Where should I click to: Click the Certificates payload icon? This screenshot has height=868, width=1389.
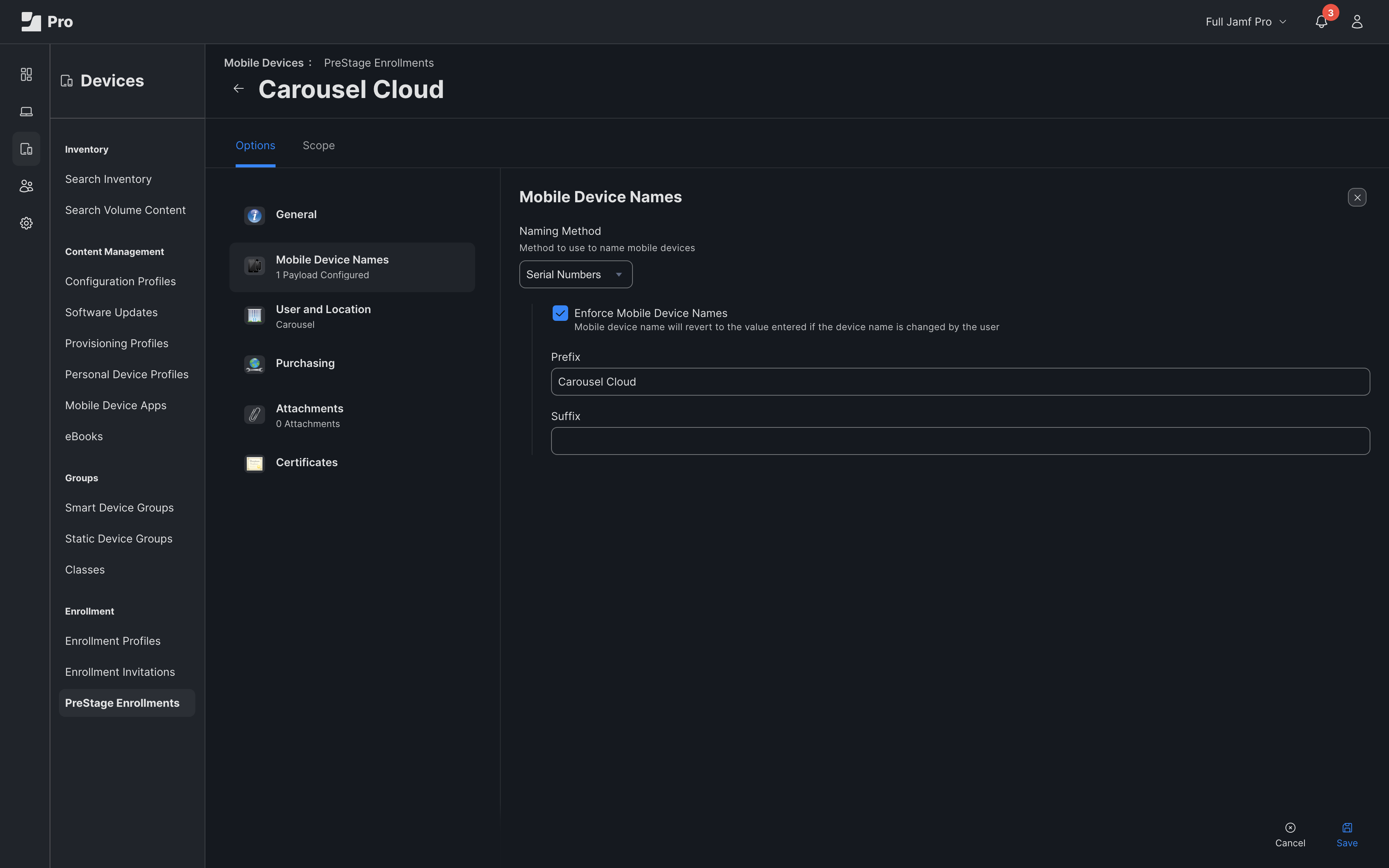click(x=254, y=463)
